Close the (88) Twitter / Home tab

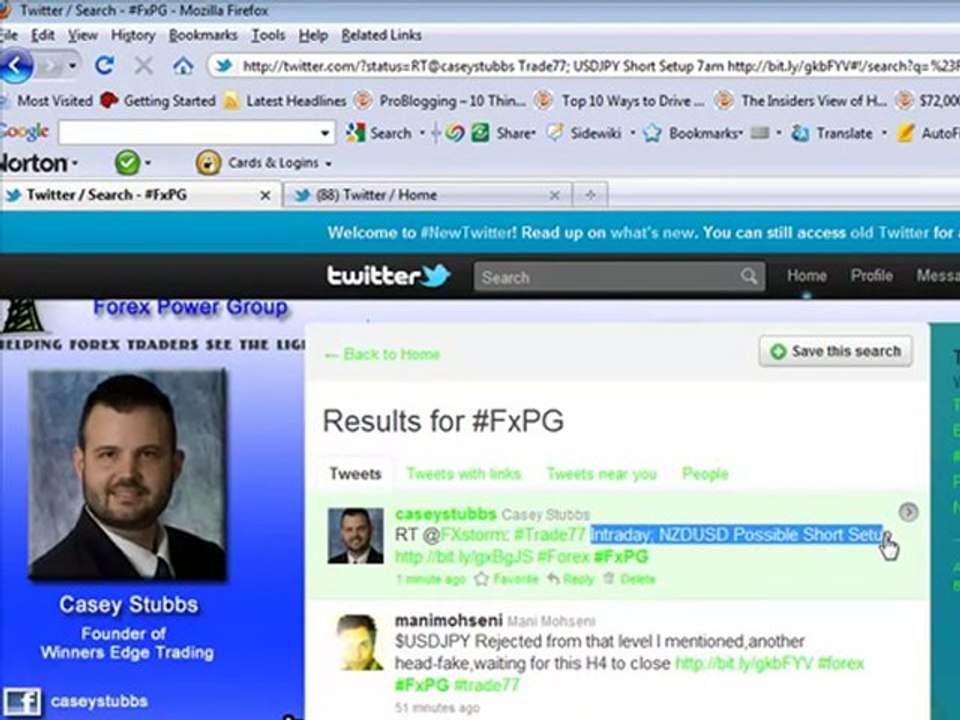tap(555, 195)
